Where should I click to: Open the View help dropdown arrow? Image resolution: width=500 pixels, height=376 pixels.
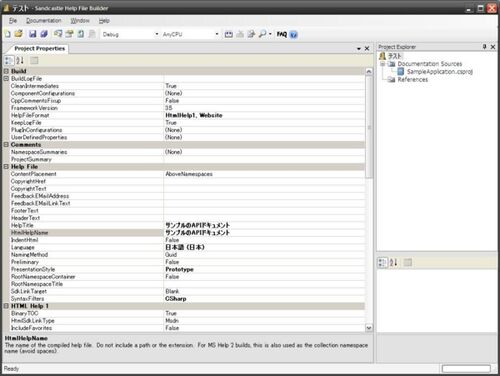270,34
